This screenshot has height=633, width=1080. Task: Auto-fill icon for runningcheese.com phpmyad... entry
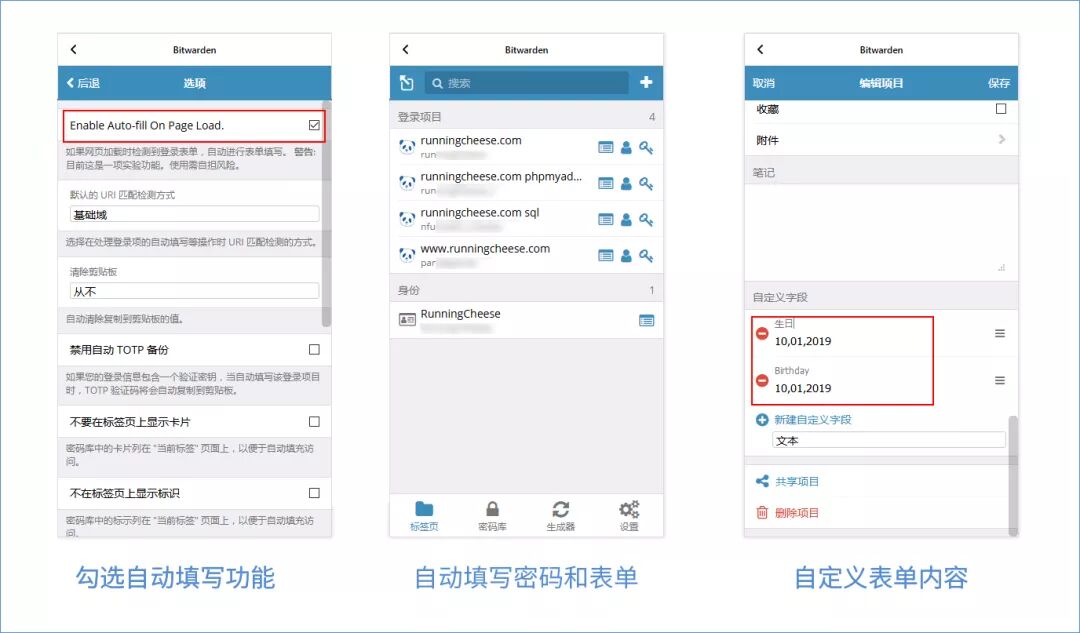pyautogui.click(x=605, y=183)
